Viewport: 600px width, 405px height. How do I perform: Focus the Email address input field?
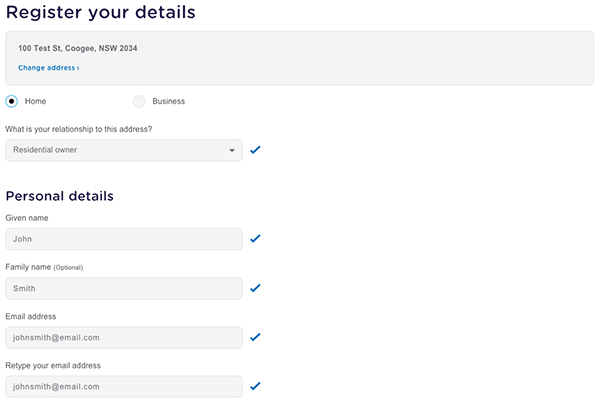[x=123, y=337]
